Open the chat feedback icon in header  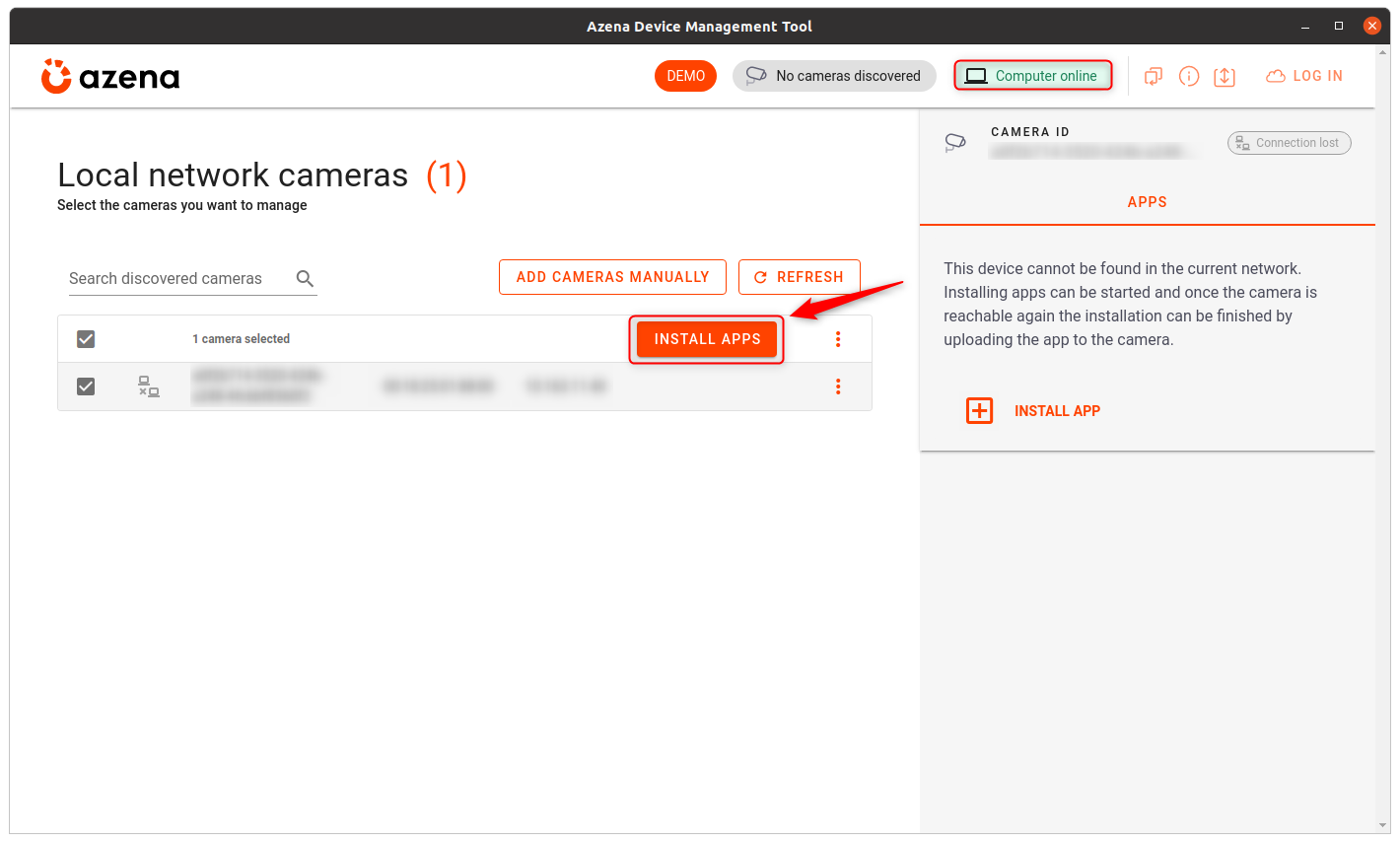[1154, 76]
